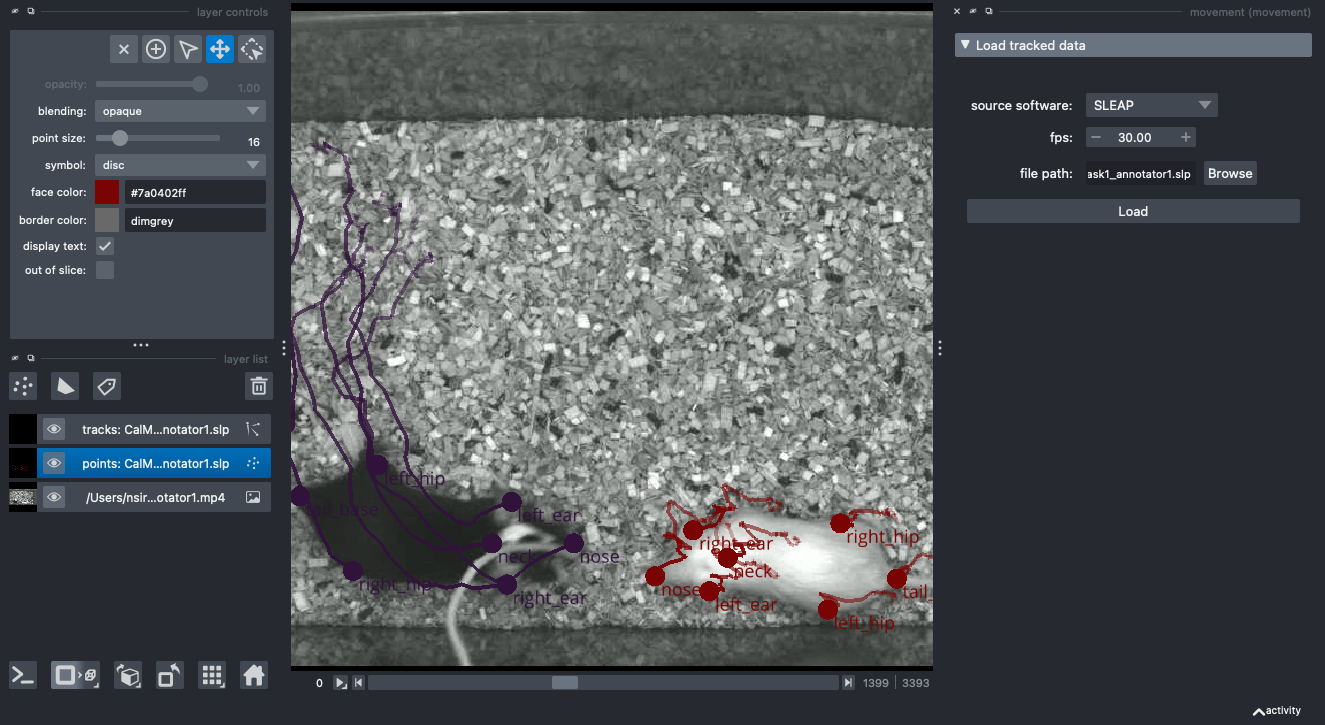Open the blending mode dropdown

point(180,111)
